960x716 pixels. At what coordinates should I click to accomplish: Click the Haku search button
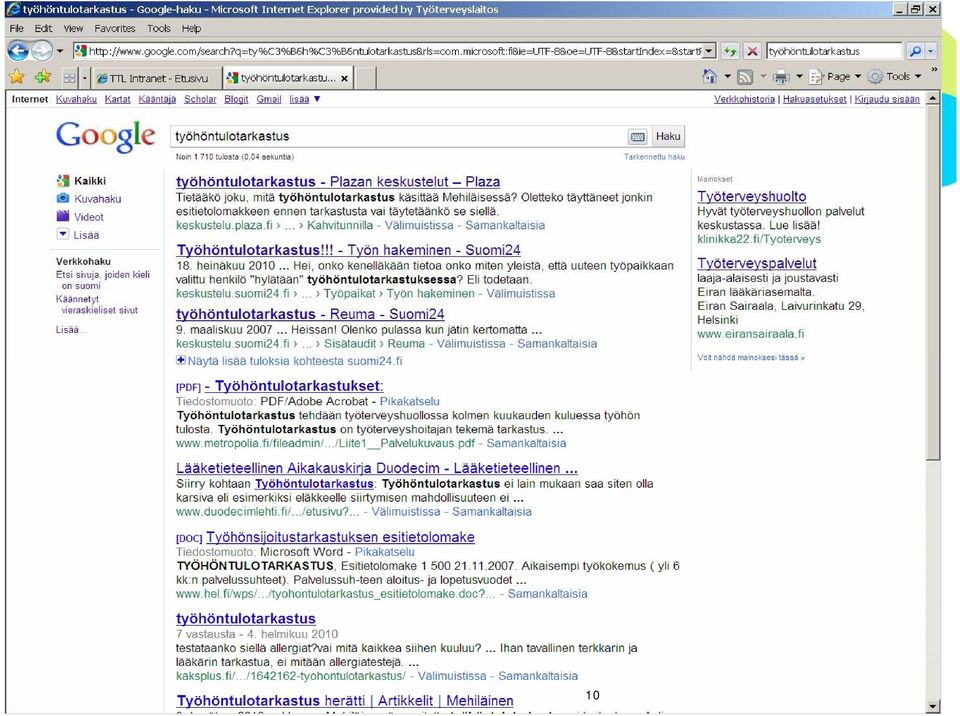pyautogui.click(x=668, y=137)
